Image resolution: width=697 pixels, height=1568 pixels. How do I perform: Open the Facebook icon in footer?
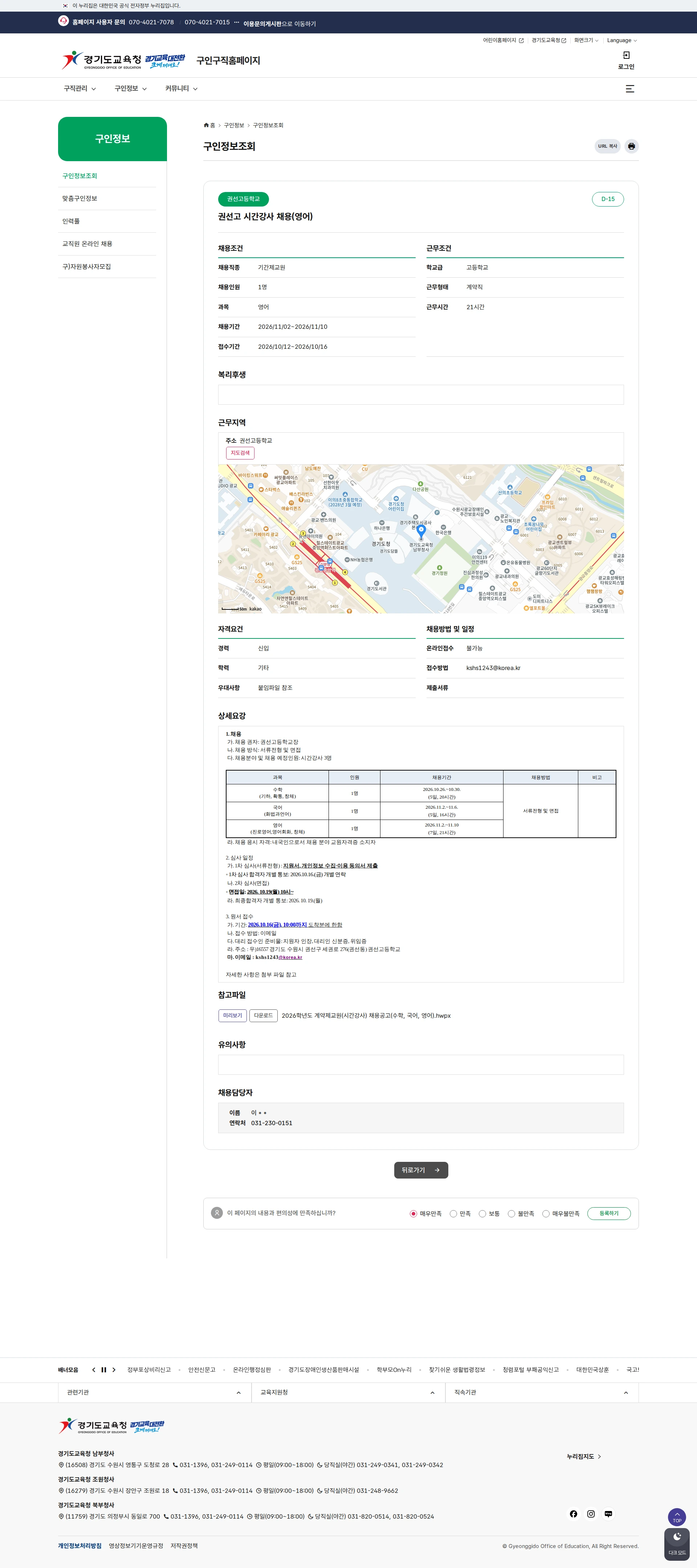573,1513
